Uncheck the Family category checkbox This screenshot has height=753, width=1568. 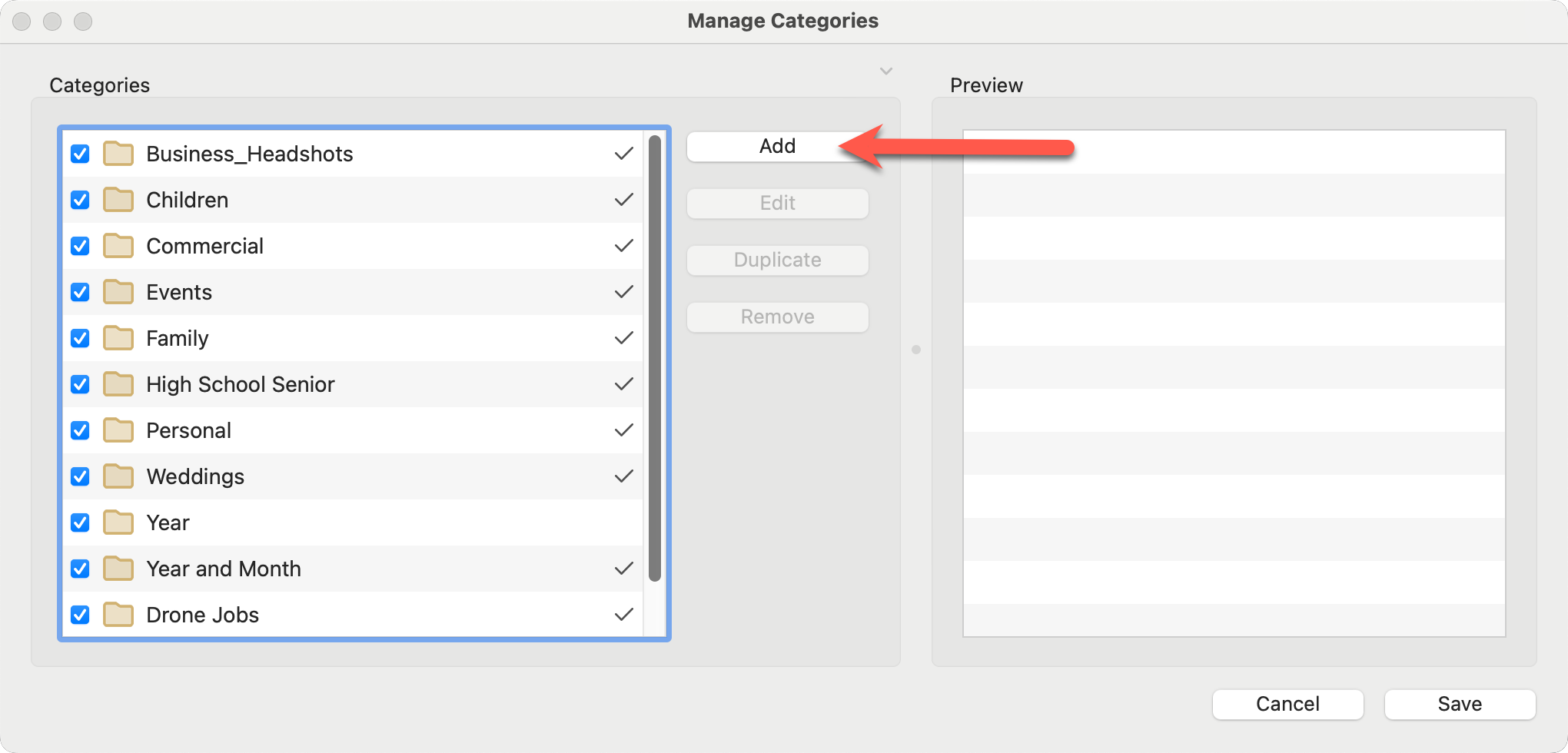coord(80,338)
